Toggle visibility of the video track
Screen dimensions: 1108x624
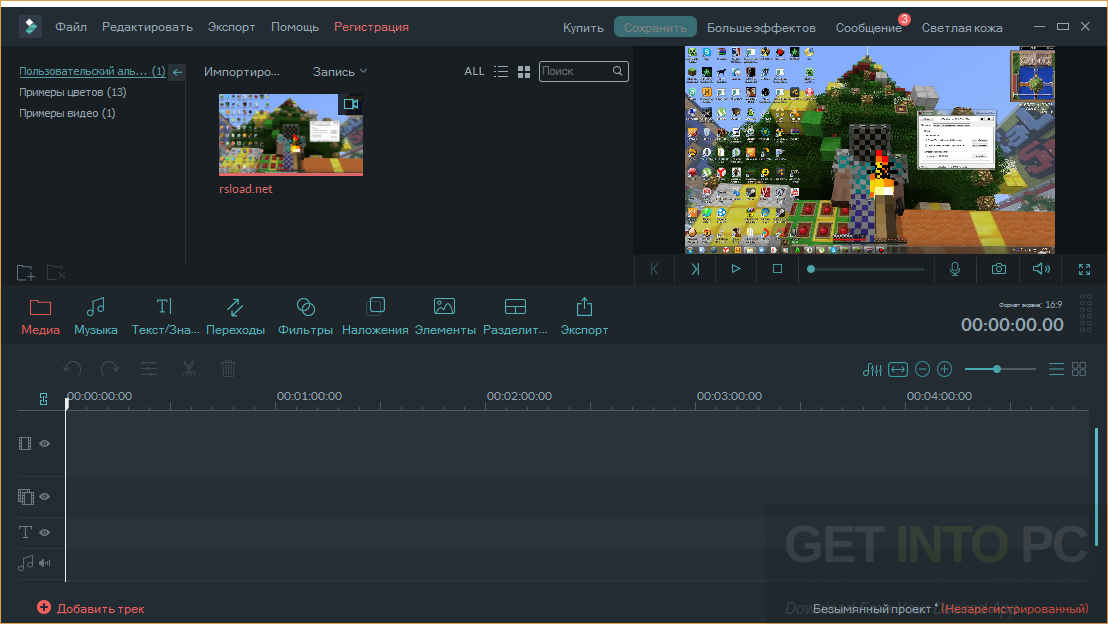pos(44,443)
